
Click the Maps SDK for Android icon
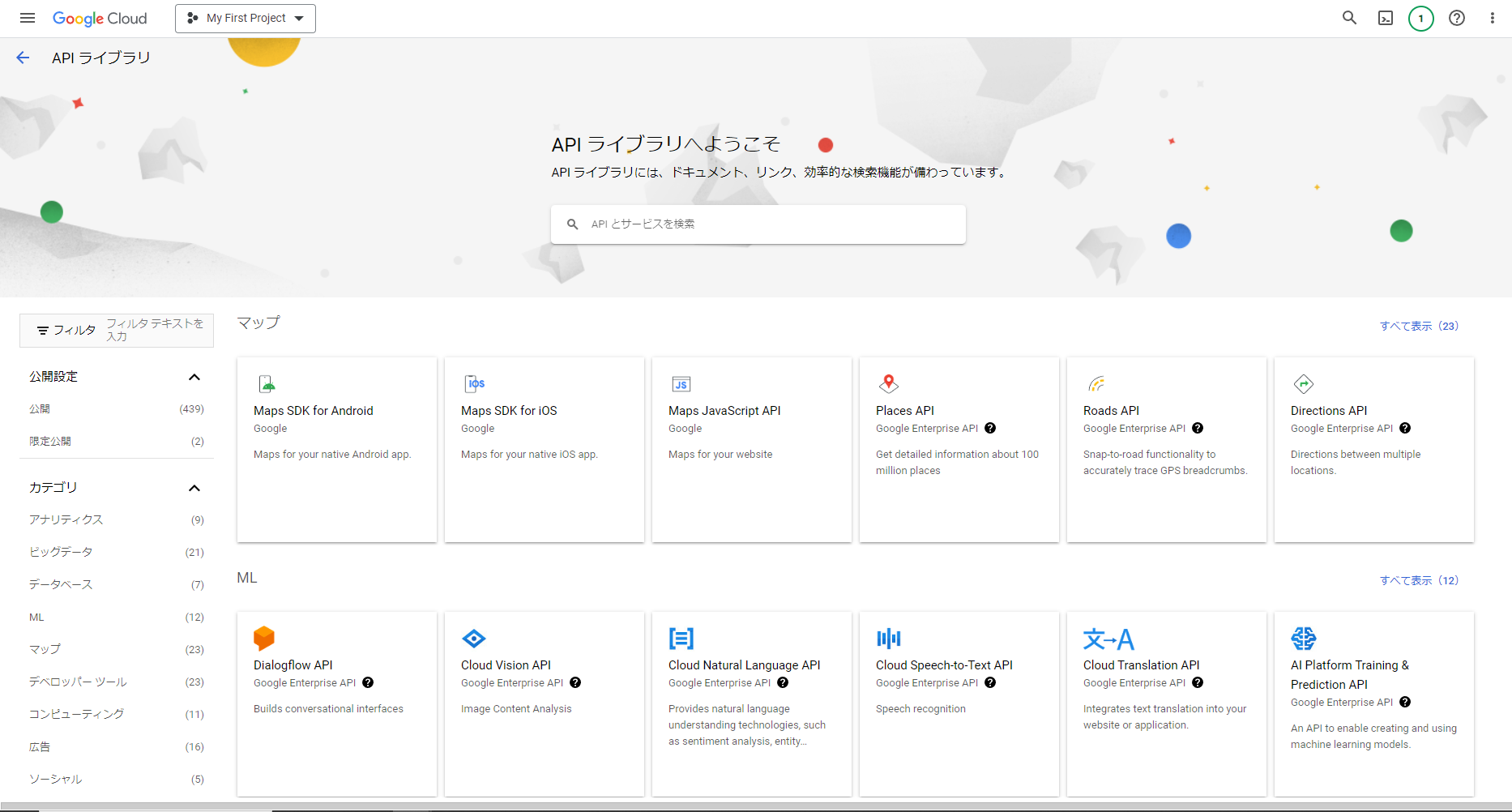(x=267, y=383)
